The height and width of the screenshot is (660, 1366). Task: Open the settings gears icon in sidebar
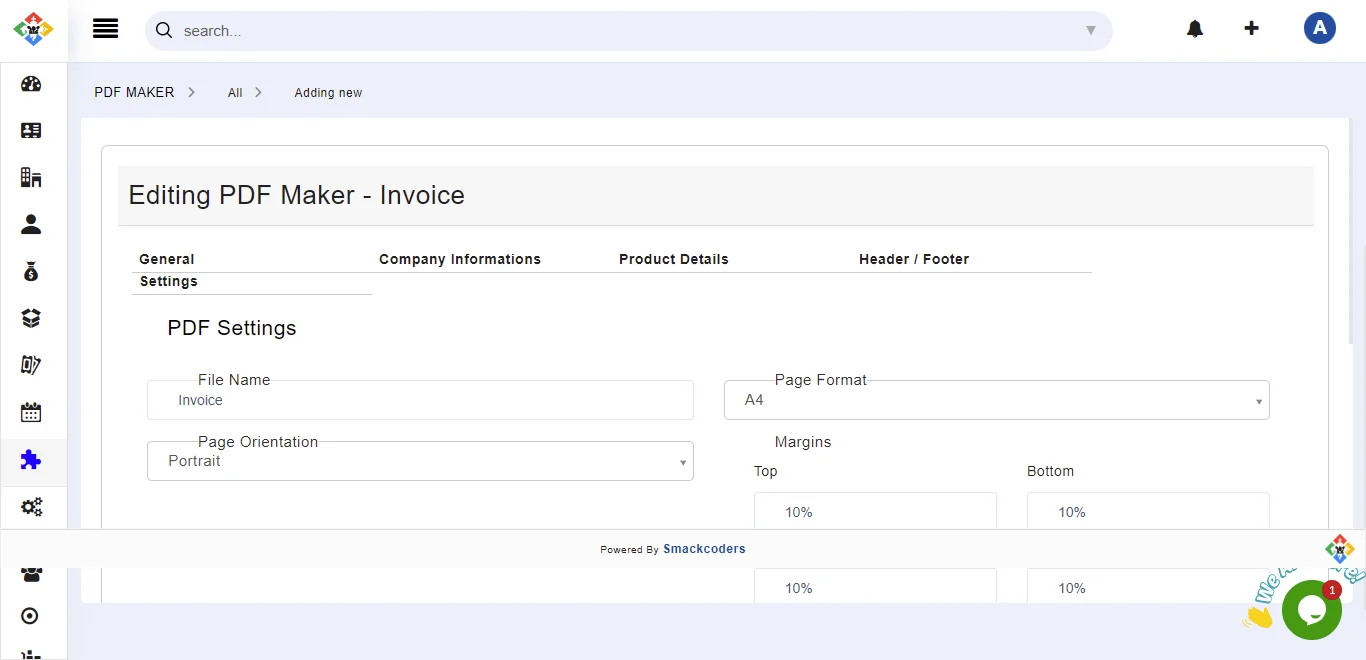point(31,507)
